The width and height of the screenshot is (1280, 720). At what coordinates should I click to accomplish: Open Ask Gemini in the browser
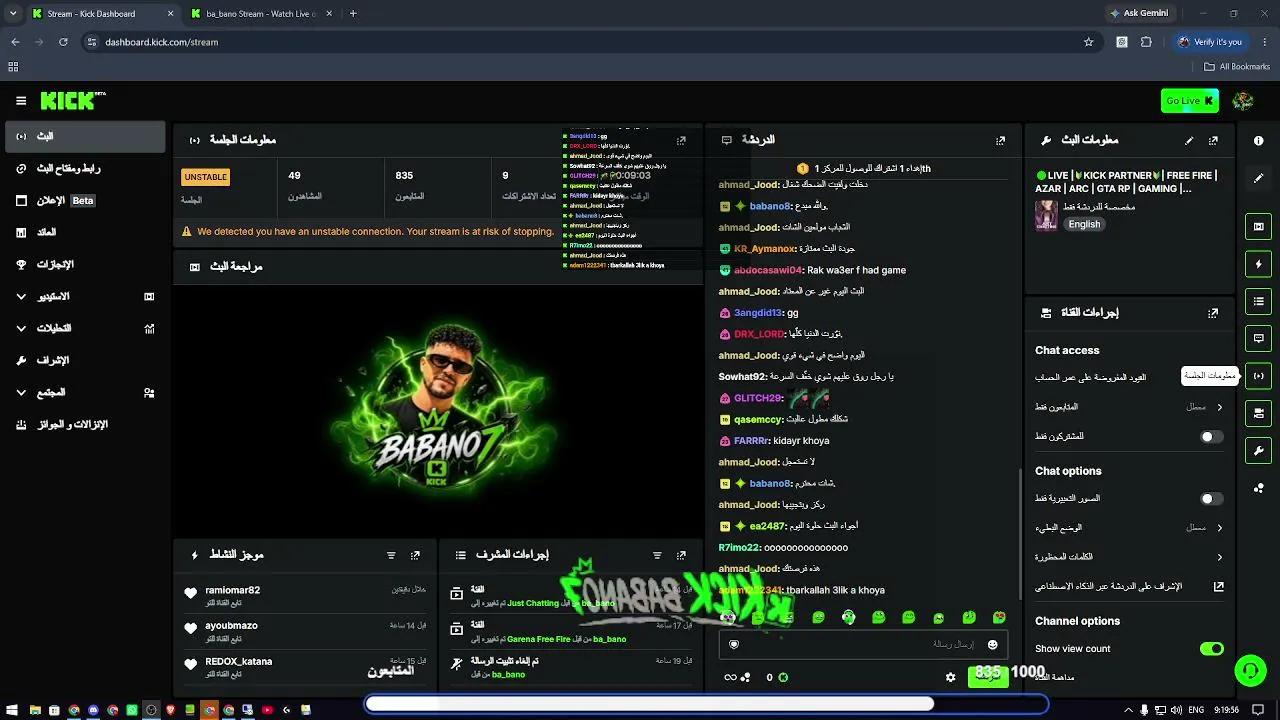1138,14
